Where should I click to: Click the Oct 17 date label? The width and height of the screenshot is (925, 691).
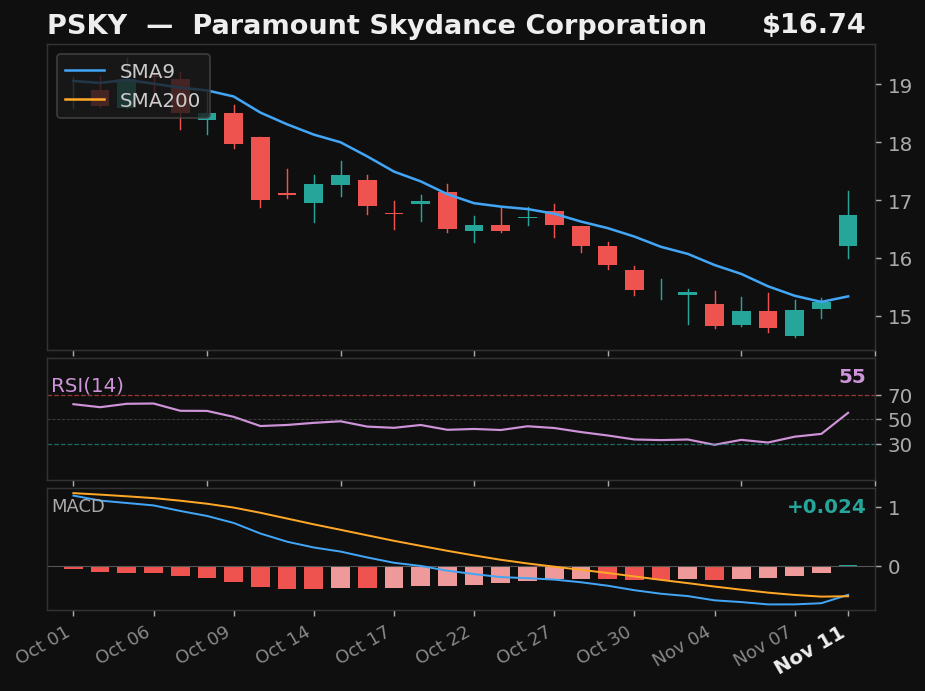pos(365,645)
